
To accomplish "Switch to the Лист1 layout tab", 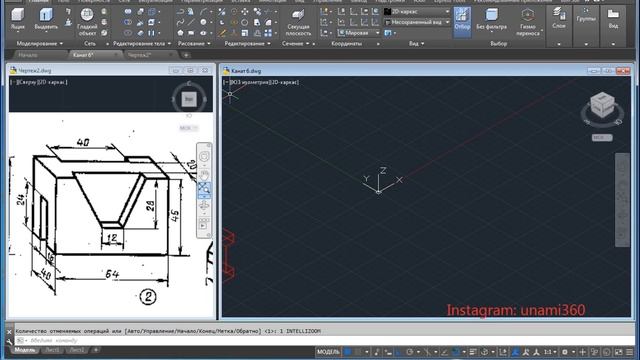I will [x=52, y=350].
